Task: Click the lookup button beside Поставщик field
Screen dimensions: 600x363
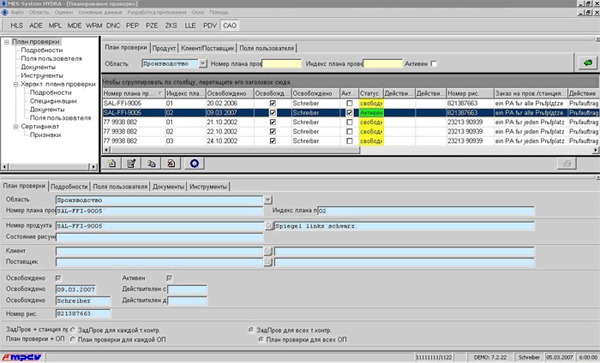Action: (268, 262)
